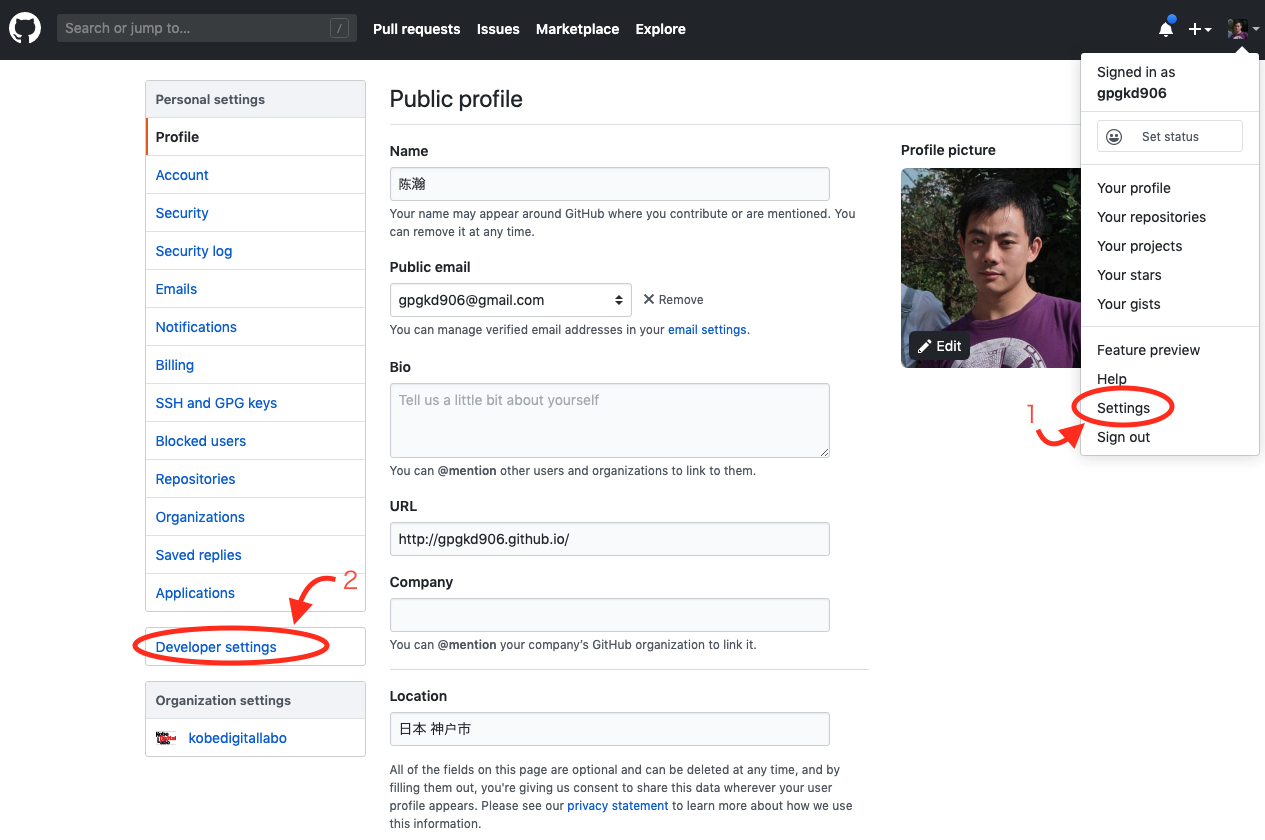Go to Pull requests in the top navigation
The width and height of the screenshot is (1265, 840).
tap(416, 29)
